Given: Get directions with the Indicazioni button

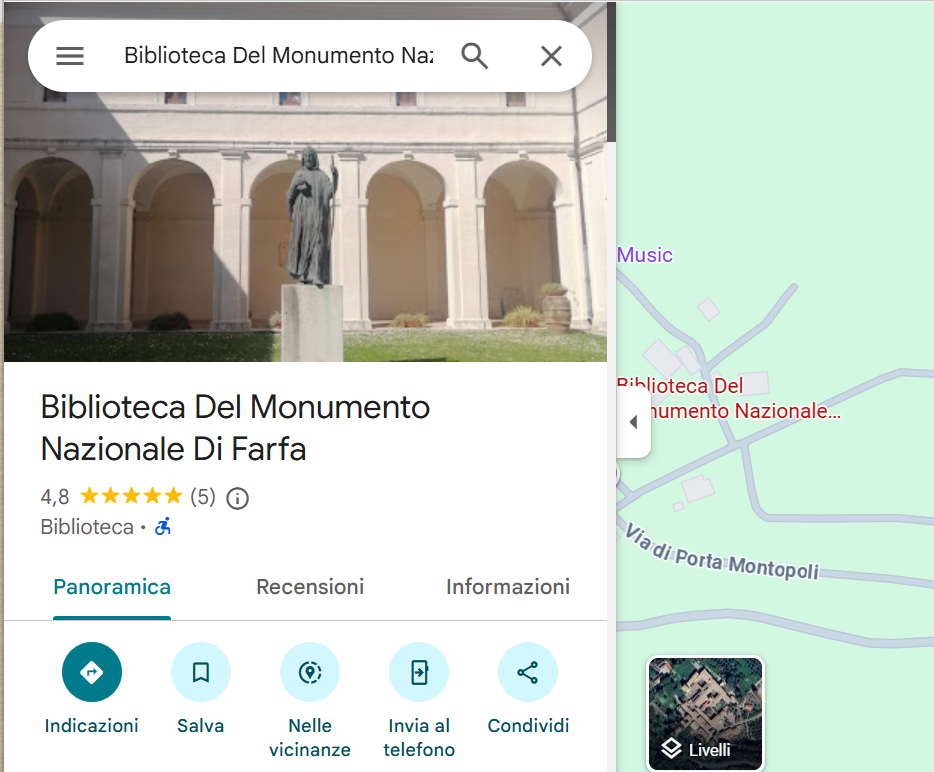Looking at the screenshot, I should [92, 672].
